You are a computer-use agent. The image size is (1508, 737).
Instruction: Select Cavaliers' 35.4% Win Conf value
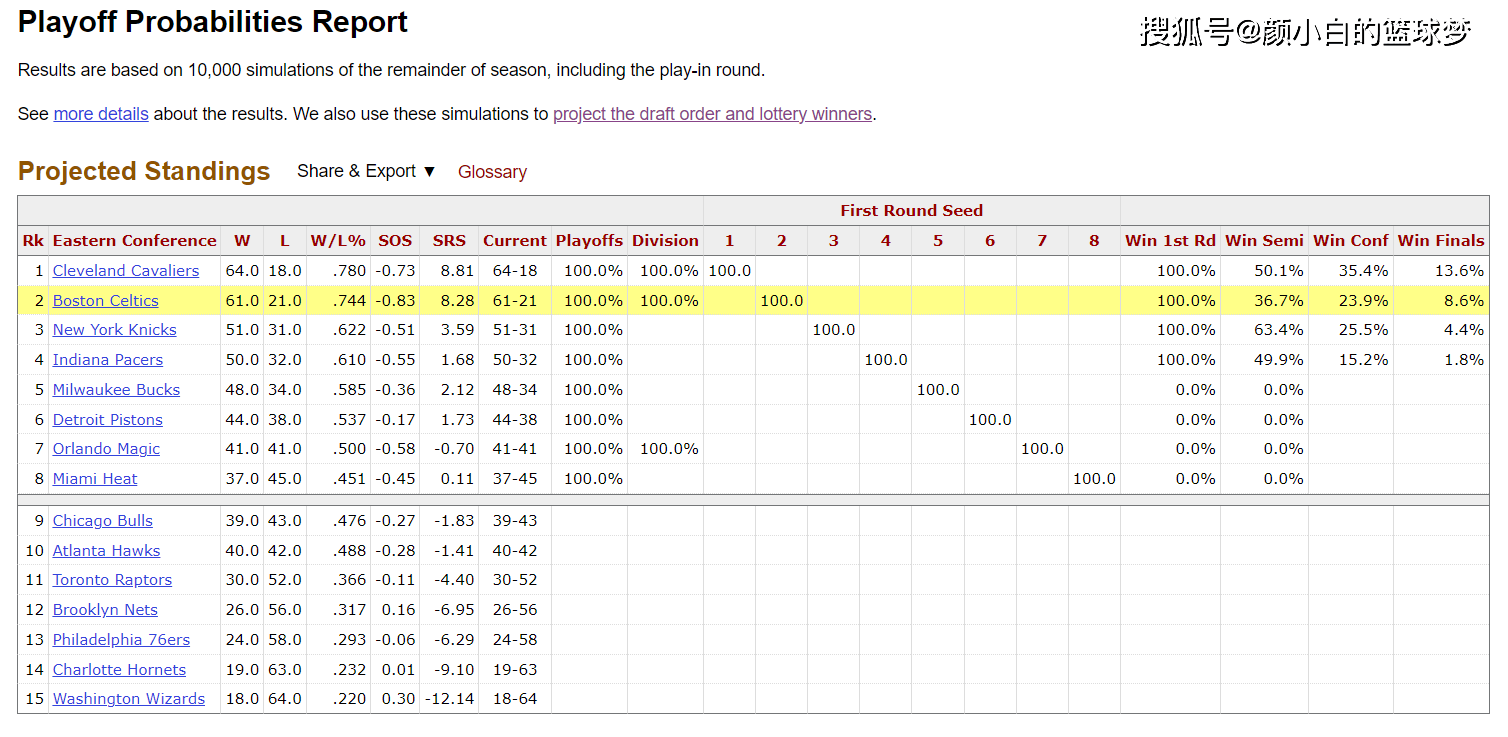pyautogui.click(x=1362, y=270)
